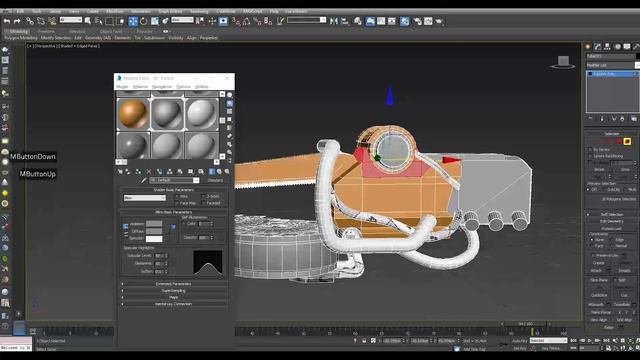Image resolution: width=640 pixels, height=360 pixels.
Task: Activate the Select and Move tool
Action: (x=133, y=21)
